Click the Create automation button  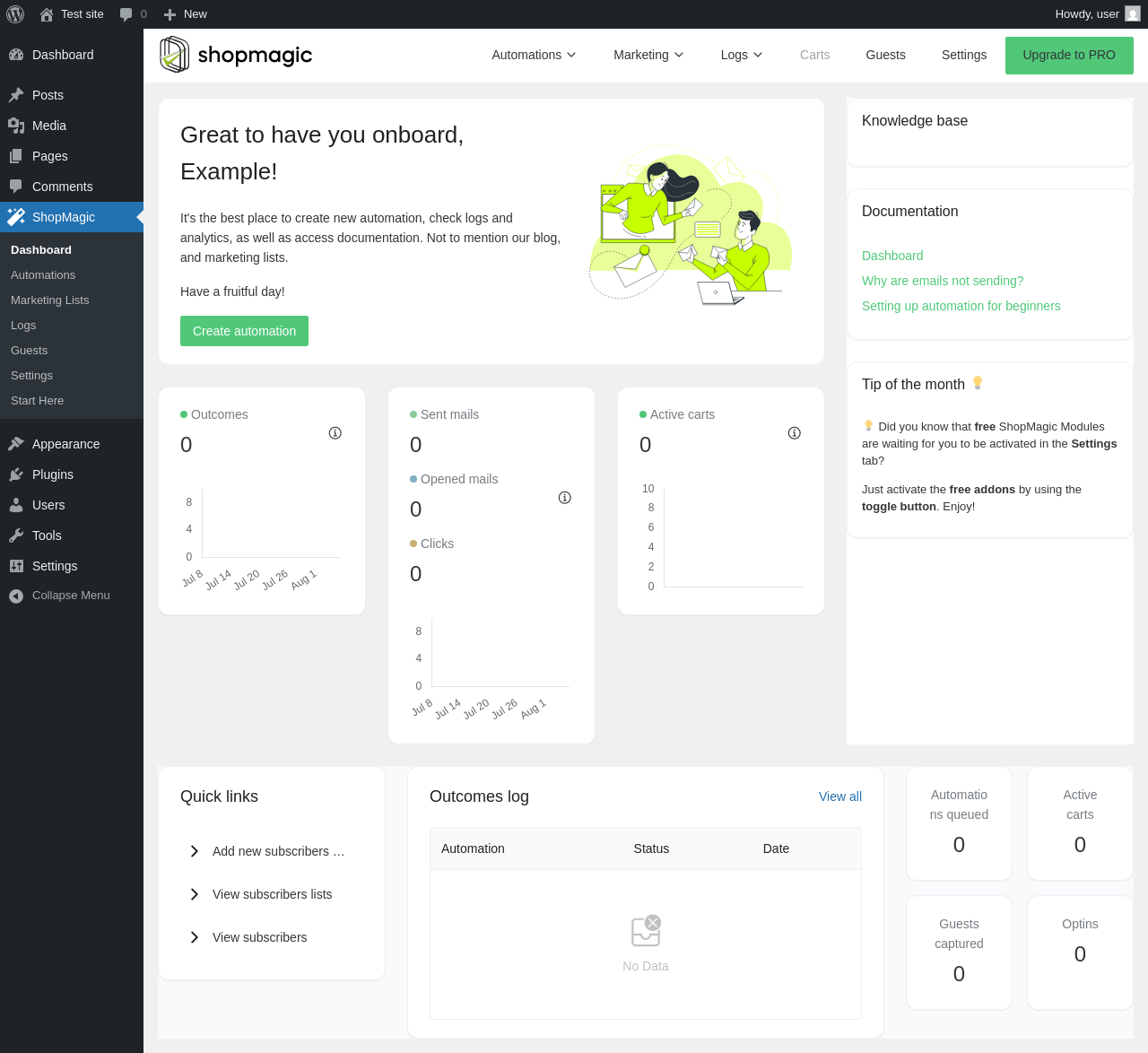pyautogui.click(x=244, y=331)
